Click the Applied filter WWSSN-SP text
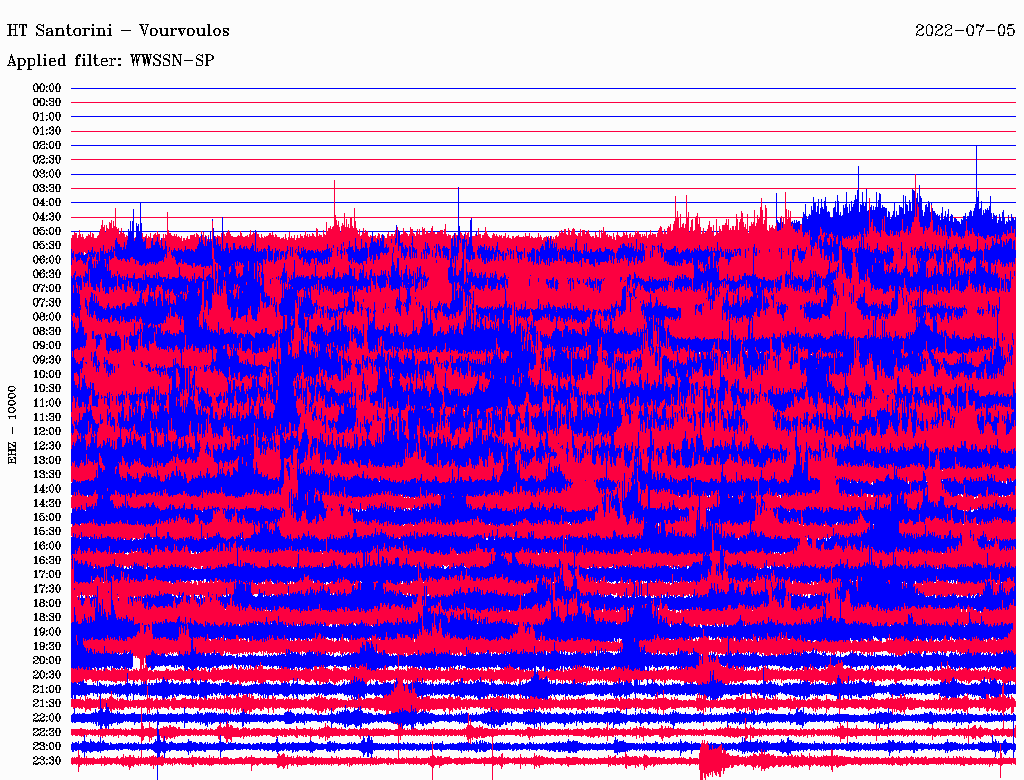Screen dimensions: 1024x780 click(110, 61)
